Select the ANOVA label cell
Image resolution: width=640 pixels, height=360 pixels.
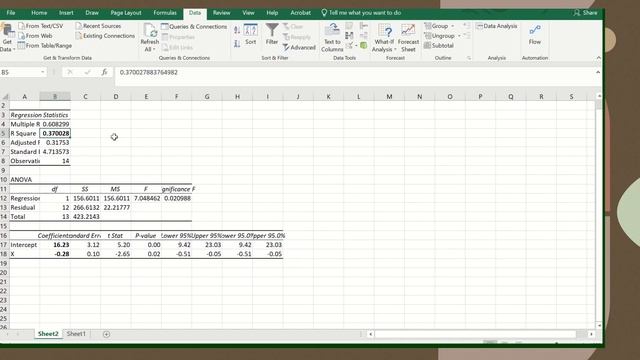(24, 180)
